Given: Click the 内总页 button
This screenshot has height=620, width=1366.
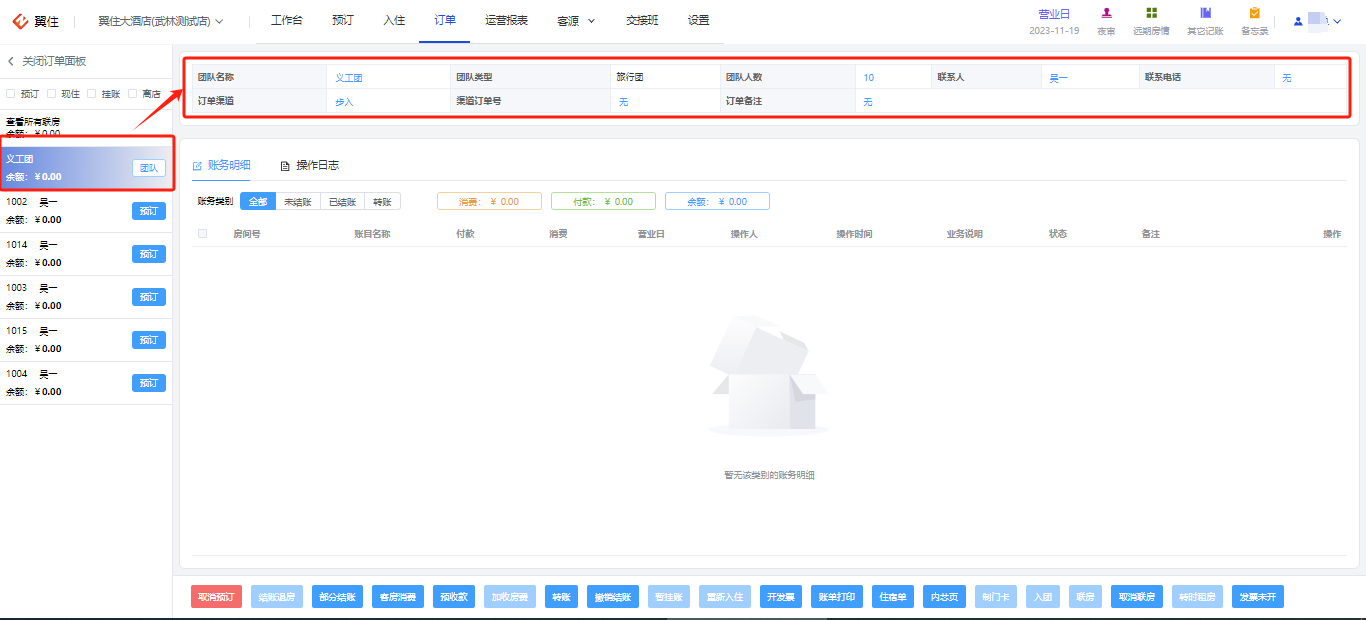Looking at the screenshot, I should [x=944, y=597].
